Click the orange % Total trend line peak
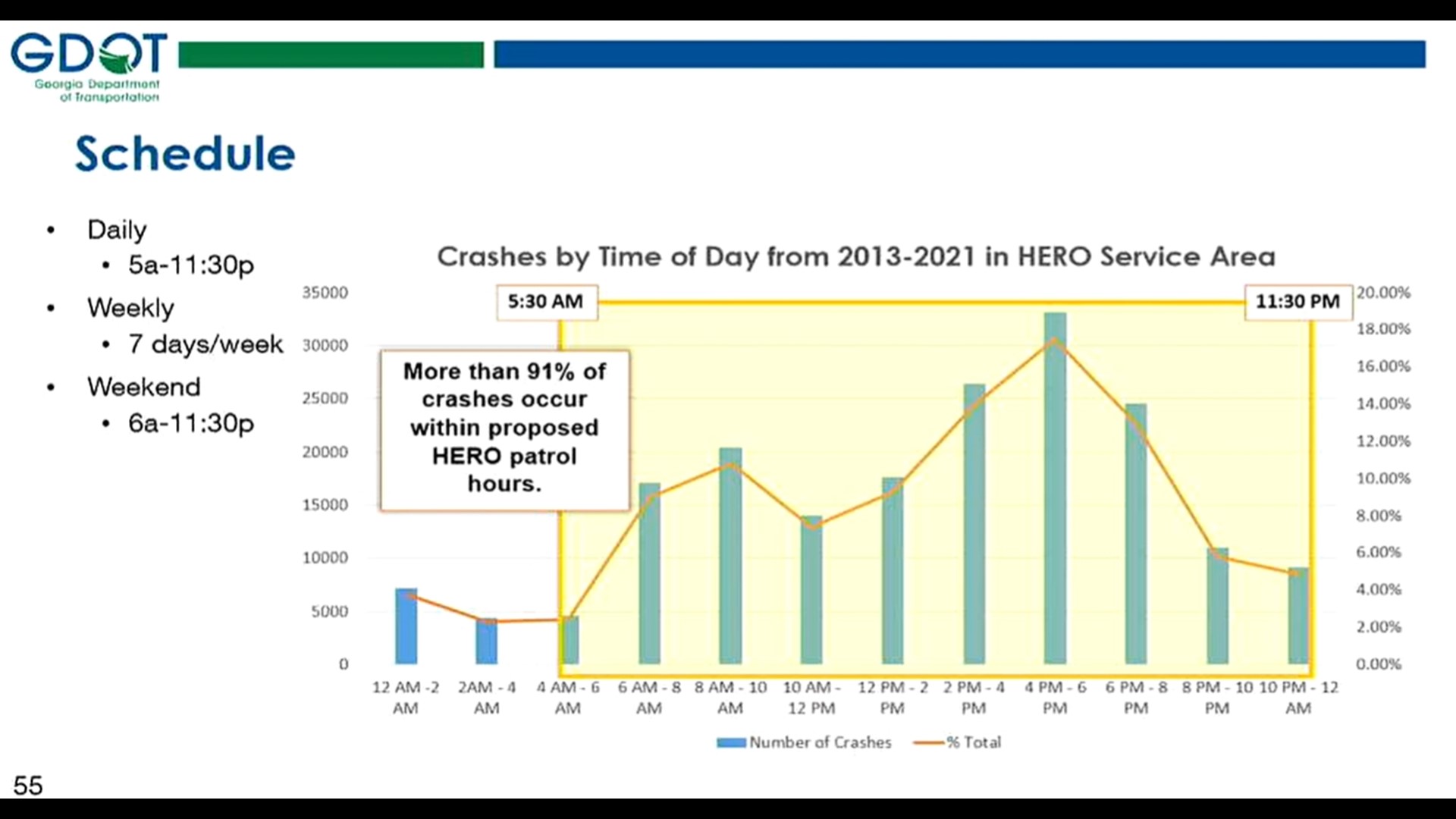Image resolution: width=1456 pixels, height=819 pixels. coord(1056,341)
